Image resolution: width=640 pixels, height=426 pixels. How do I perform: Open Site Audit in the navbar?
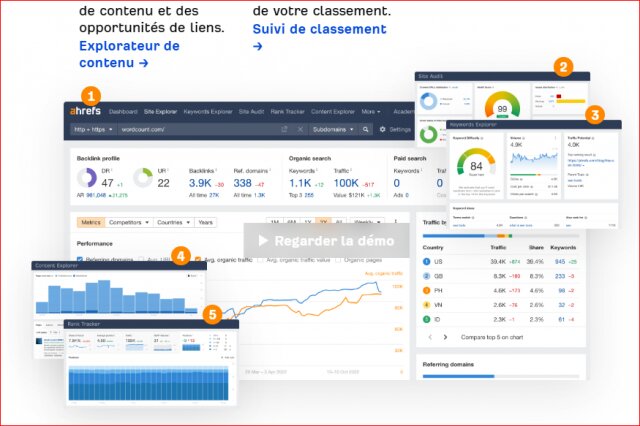tap(251, 111)
